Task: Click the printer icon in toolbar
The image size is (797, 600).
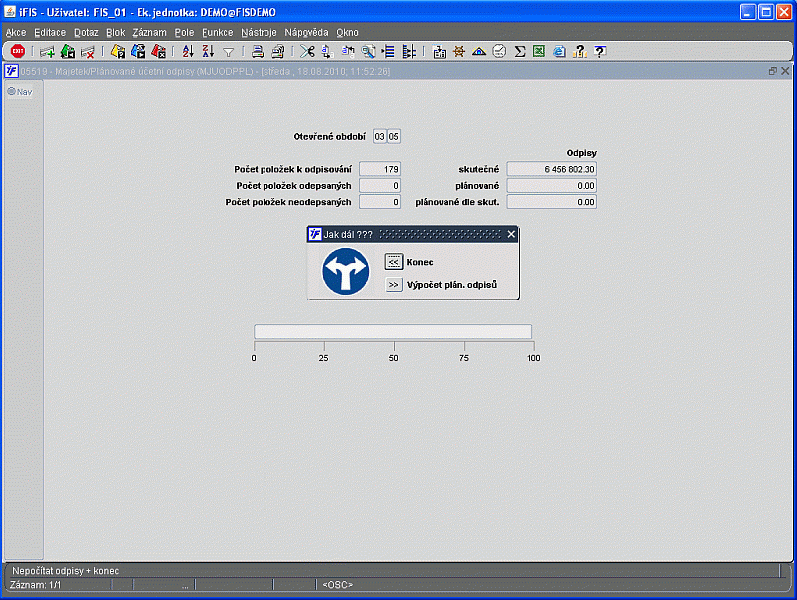Action: tap(258, 51)
